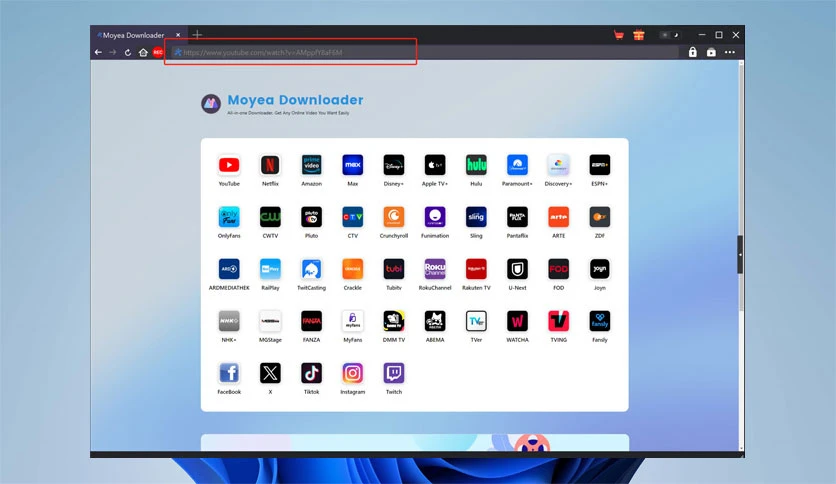836x484 pixels.
Task: Click the red REC button
Action: [158, 52]
